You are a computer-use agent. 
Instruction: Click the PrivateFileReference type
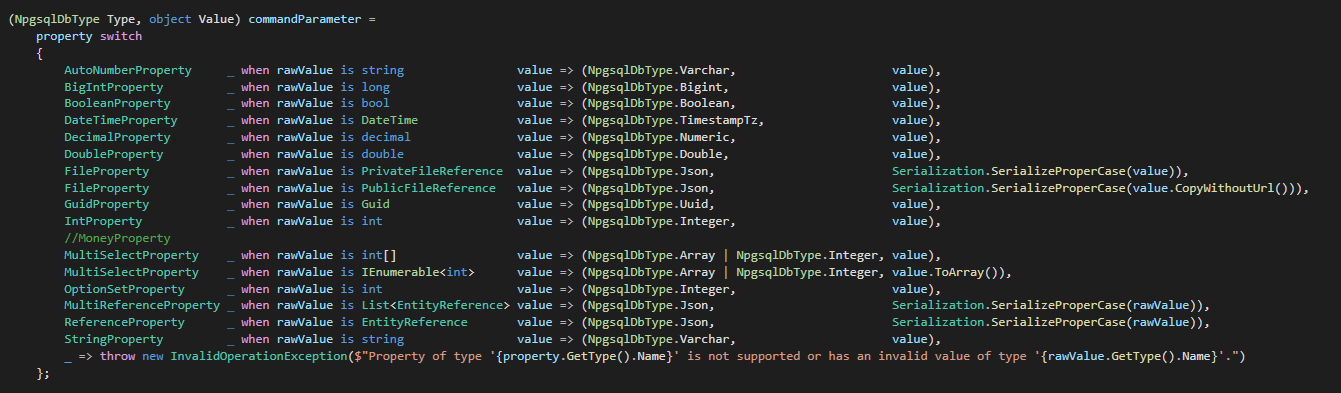point(432,172)
